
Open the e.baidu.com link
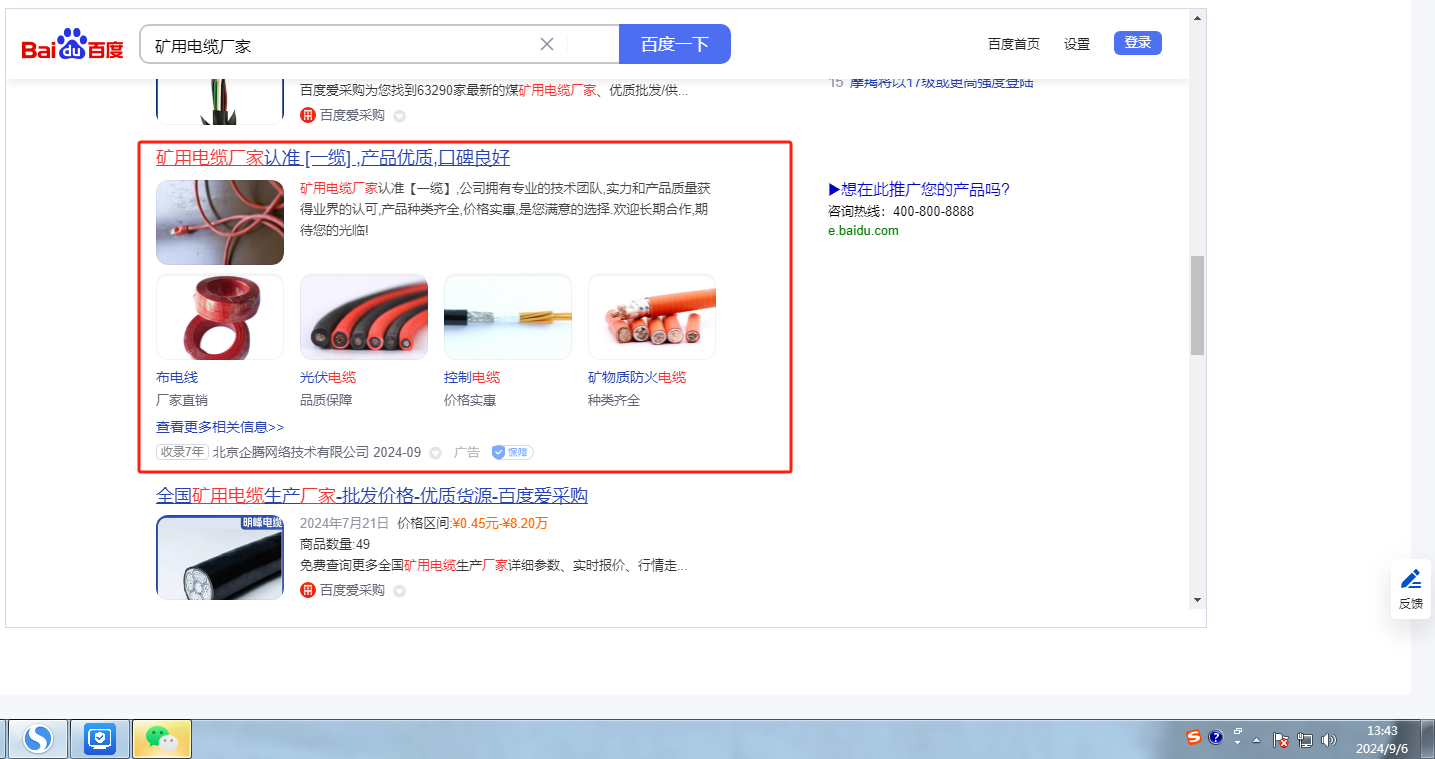point(863,231)
